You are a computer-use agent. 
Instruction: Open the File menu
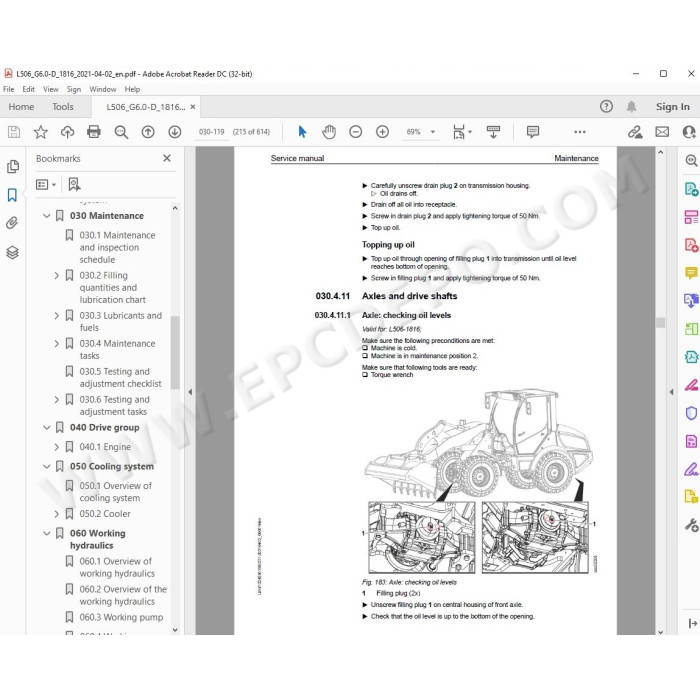coord(8,89)
